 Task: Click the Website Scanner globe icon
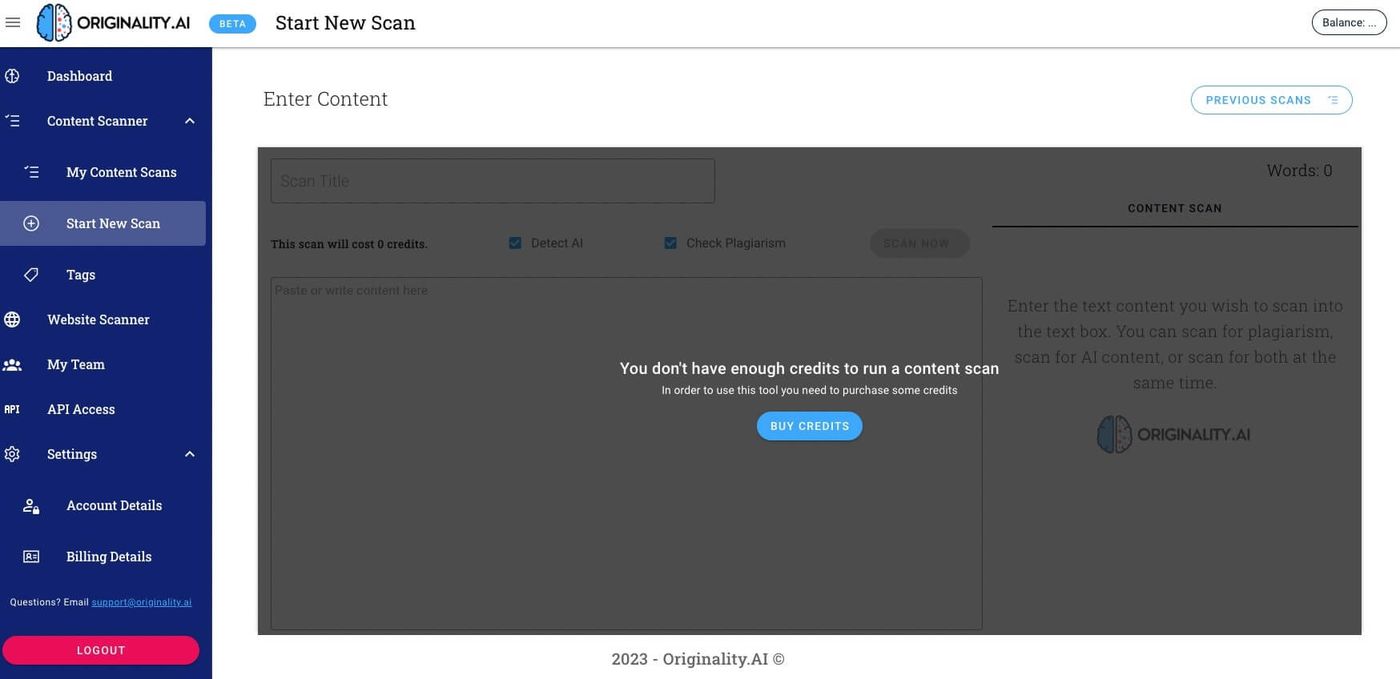12,319
